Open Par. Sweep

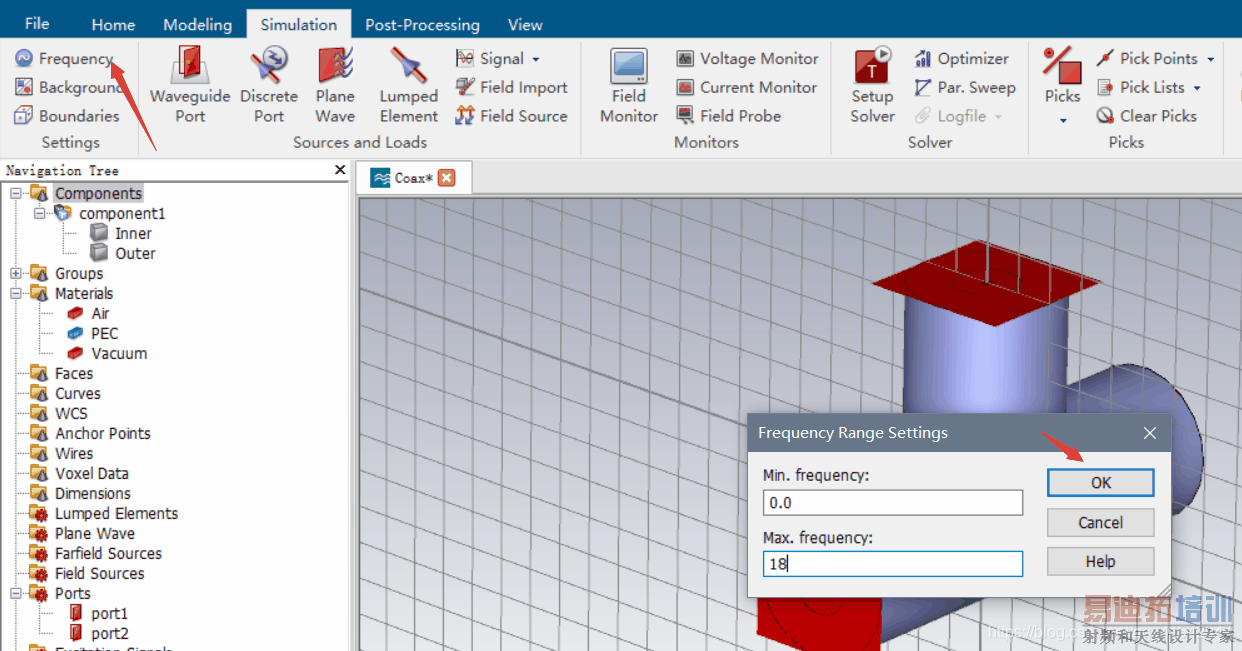tap(965, 87)
